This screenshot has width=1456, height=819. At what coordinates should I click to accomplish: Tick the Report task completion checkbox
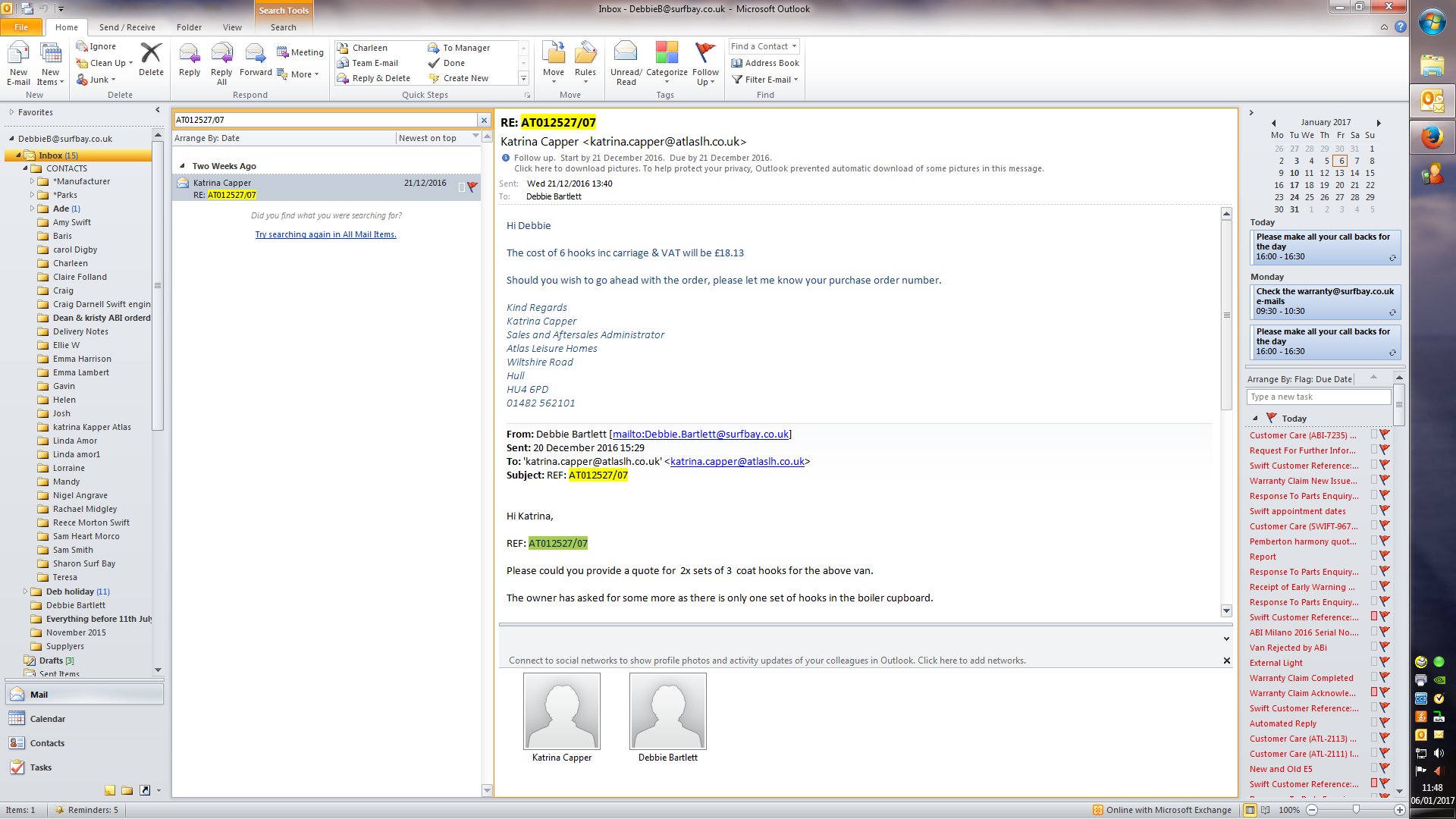[1373, 556]
